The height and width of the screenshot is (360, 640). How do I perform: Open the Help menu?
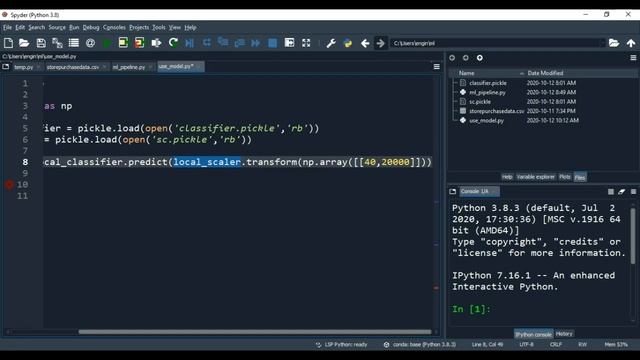(x=190, y=27)
